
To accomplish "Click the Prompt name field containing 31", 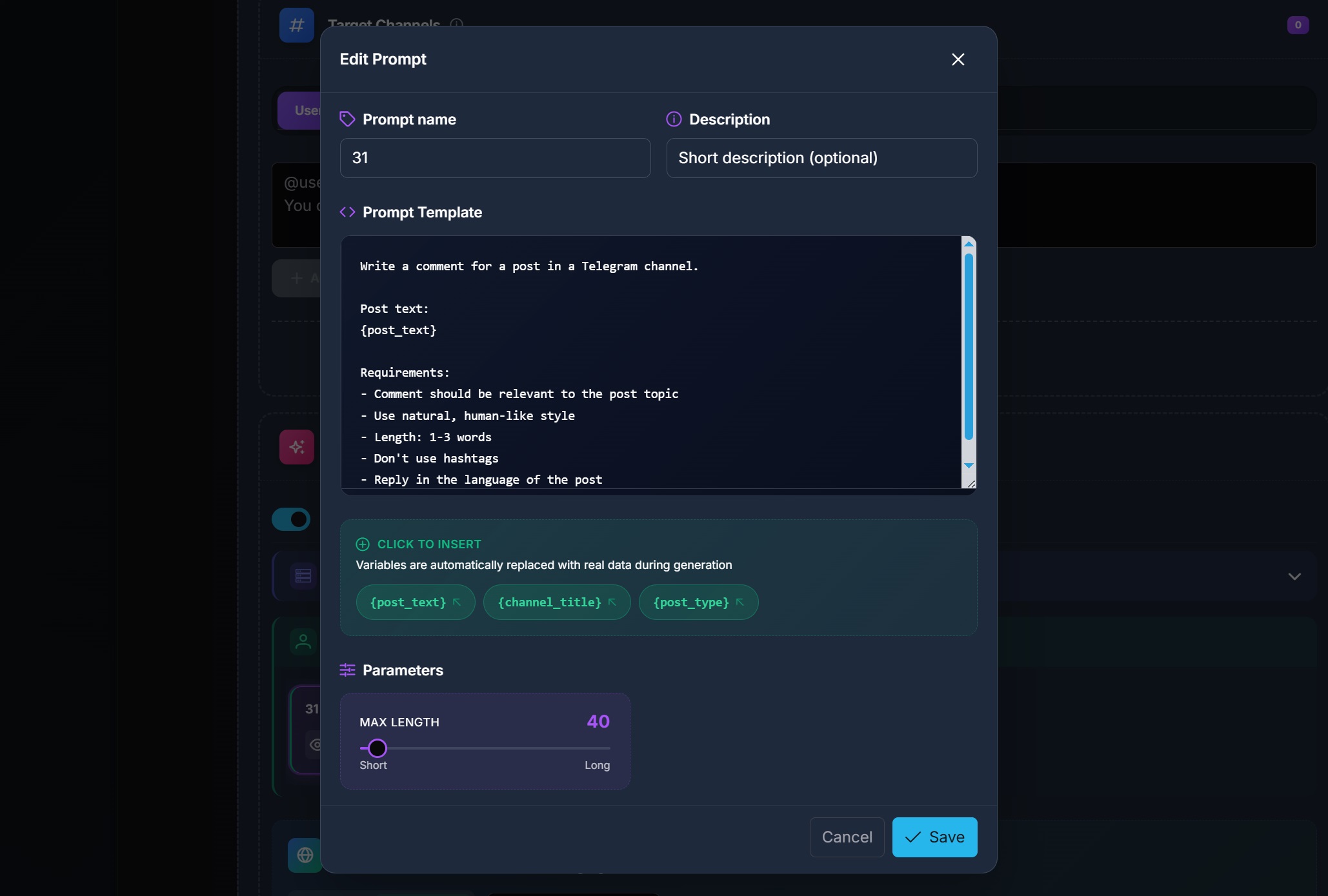I will click(495, 158).
